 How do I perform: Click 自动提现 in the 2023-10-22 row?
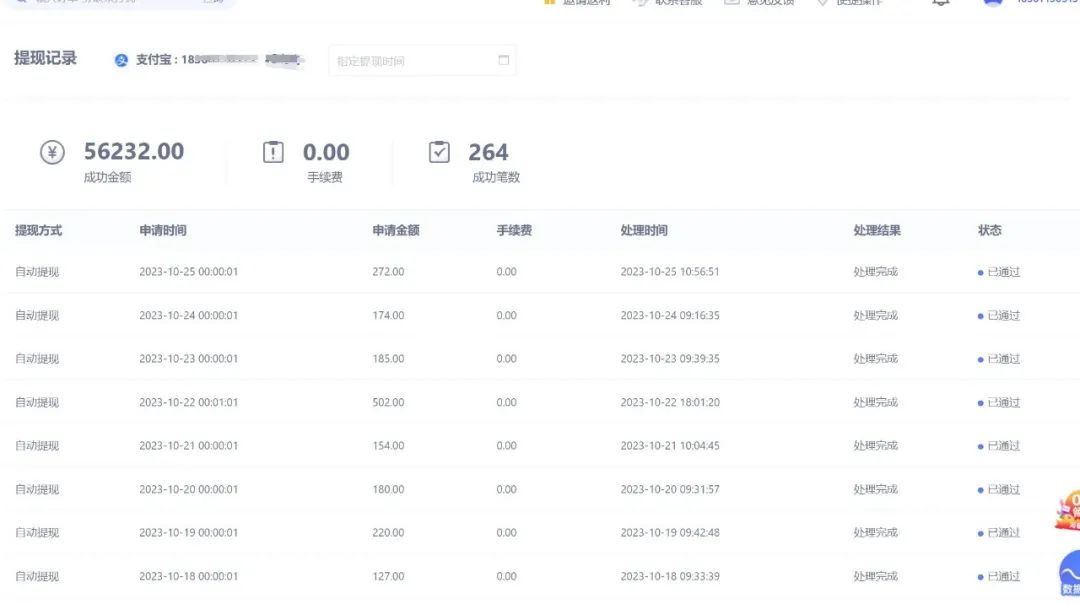[37, 402]
